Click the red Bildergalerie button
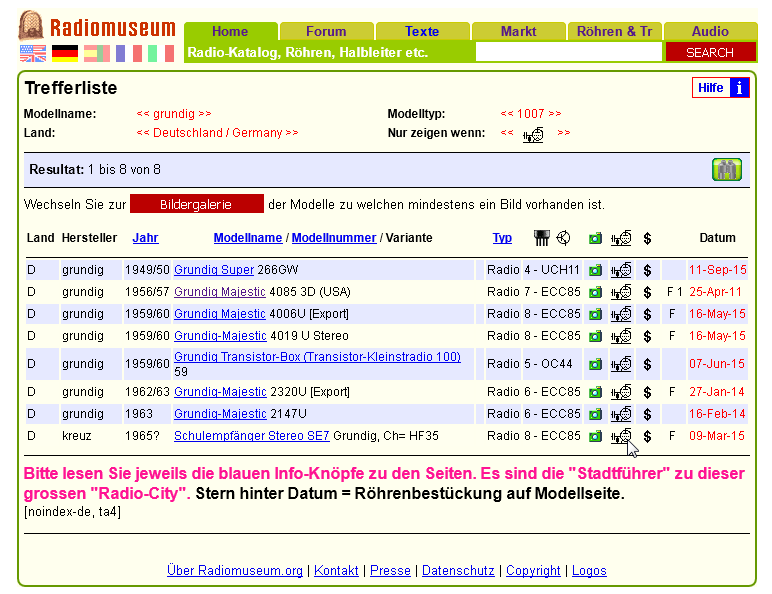Screen dimensions: 772x594 [196, 204]
